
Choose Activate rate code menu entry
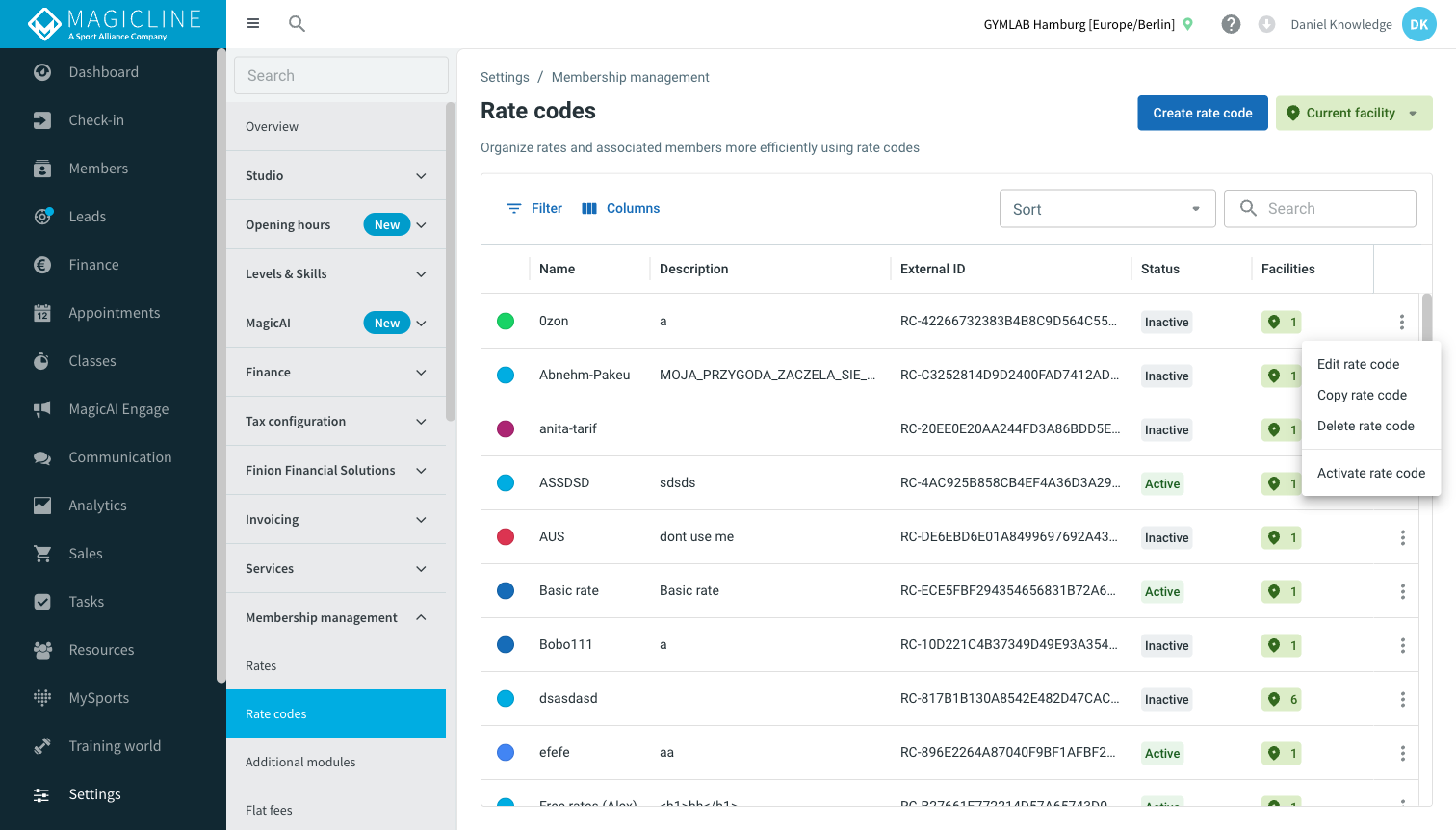tap(1371, 473)
